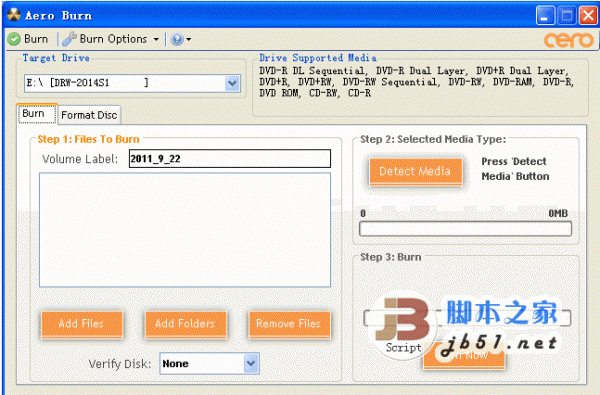Close the Aero Burn window
This screenshot has width=600, height=395.
click(589, 16)
